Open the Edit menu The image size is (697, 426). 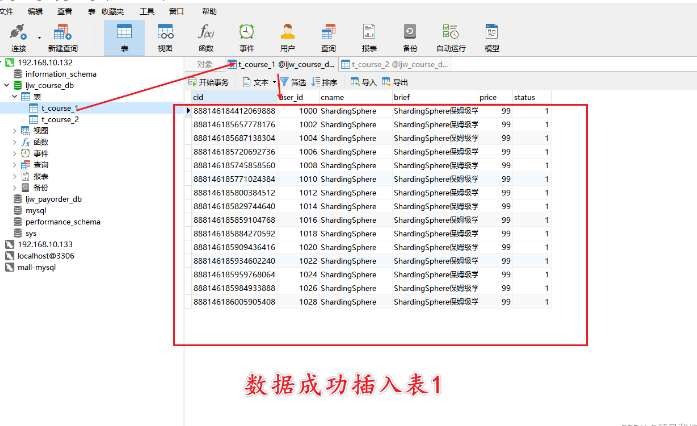(35, 11)
